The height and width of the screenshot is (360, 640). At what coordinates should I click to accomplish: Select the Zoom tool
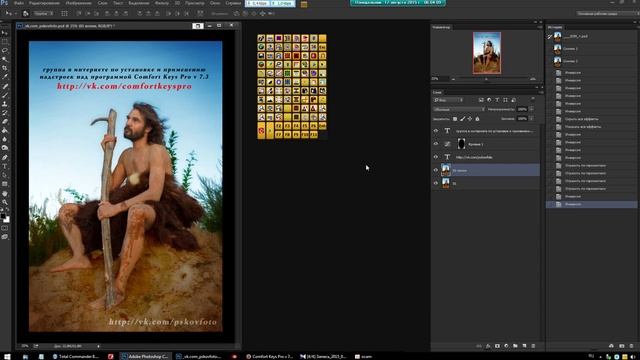[x=5, y=202]
